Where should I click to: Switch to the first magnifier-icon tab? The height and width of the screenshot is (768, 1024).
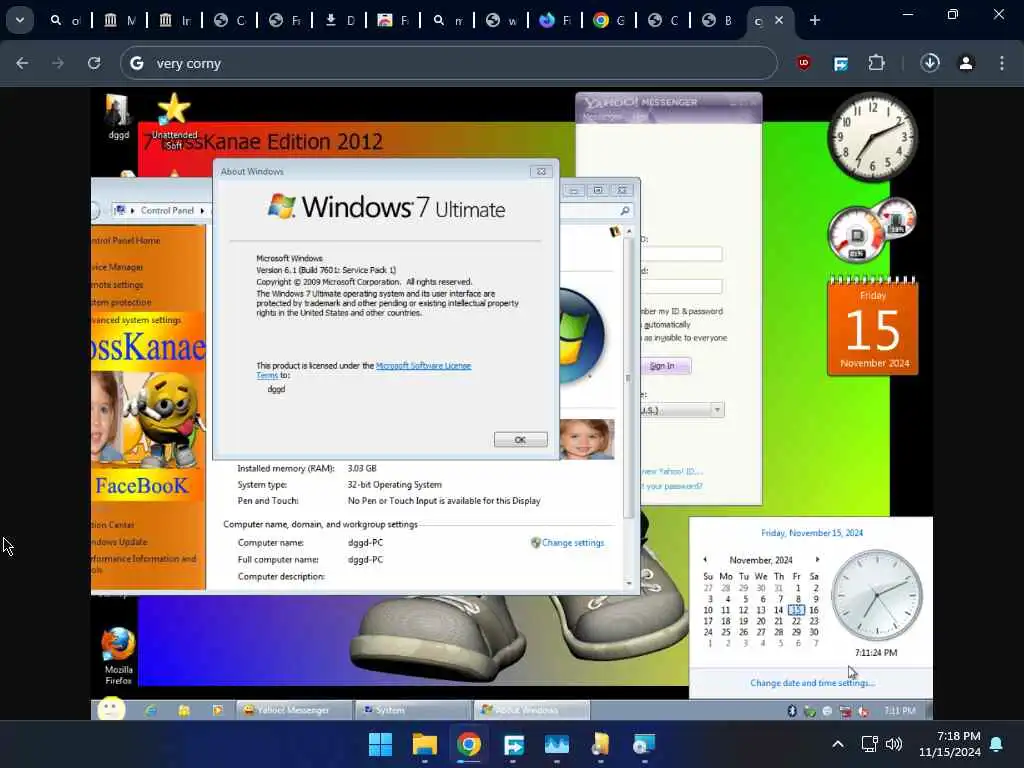click(64, 20)
